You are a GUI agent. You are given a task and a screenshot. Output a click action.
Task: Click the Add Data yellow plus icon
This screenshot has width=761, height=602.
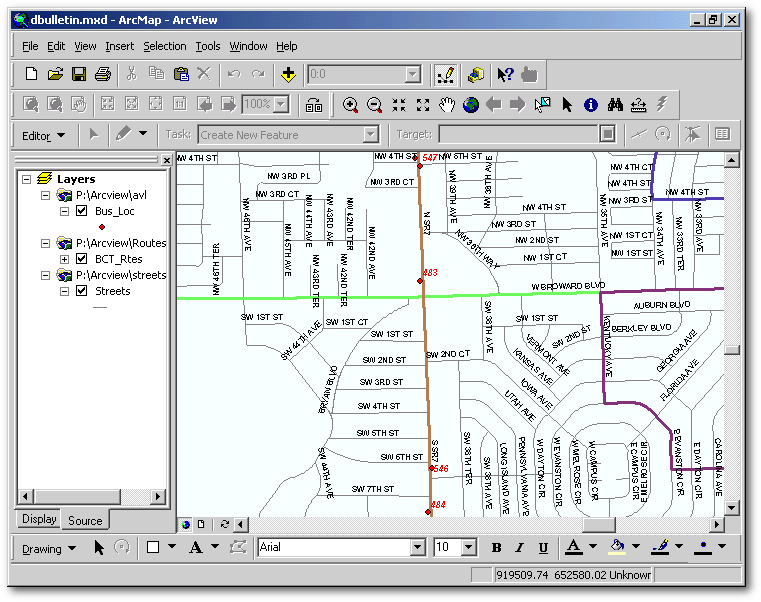pyautogui.click(x=288, y=75)
